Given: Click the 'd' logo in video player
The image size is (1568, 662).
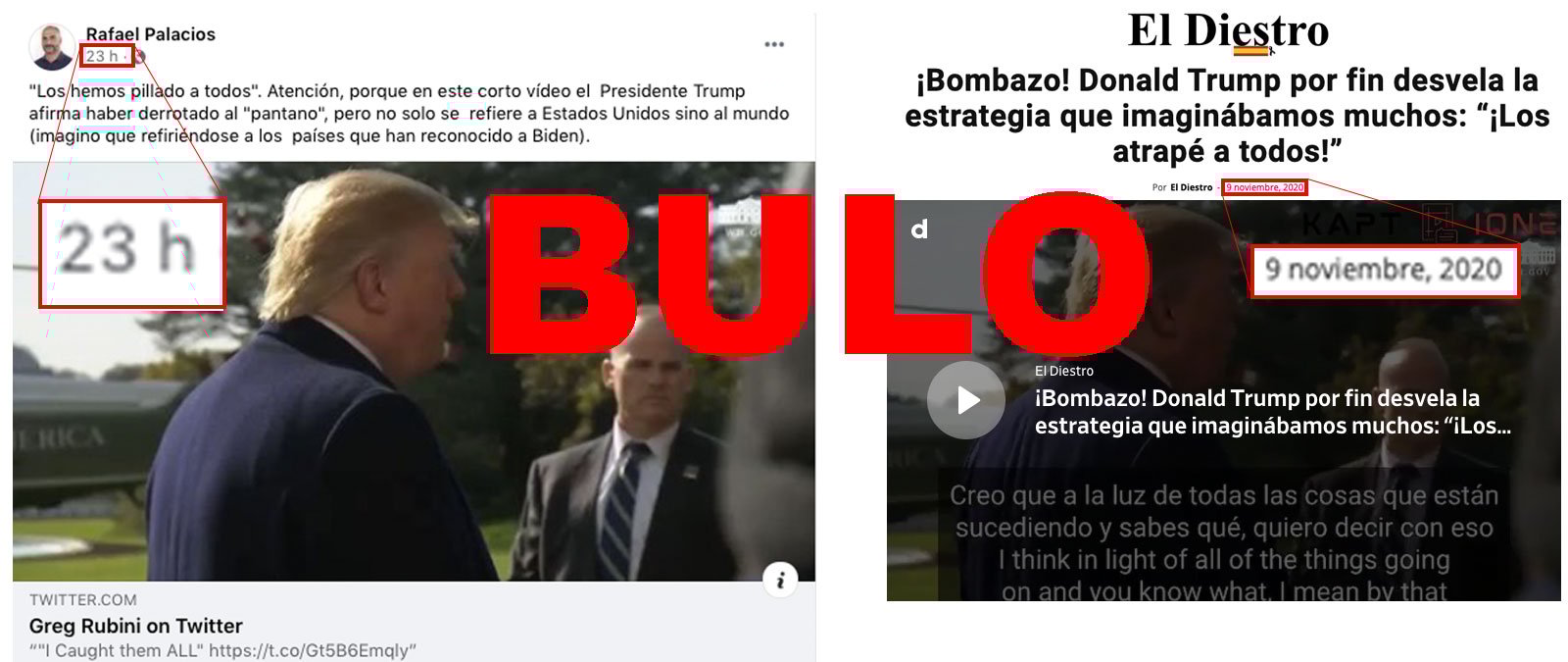Looking at the screenshot, I should pos(919,229).
